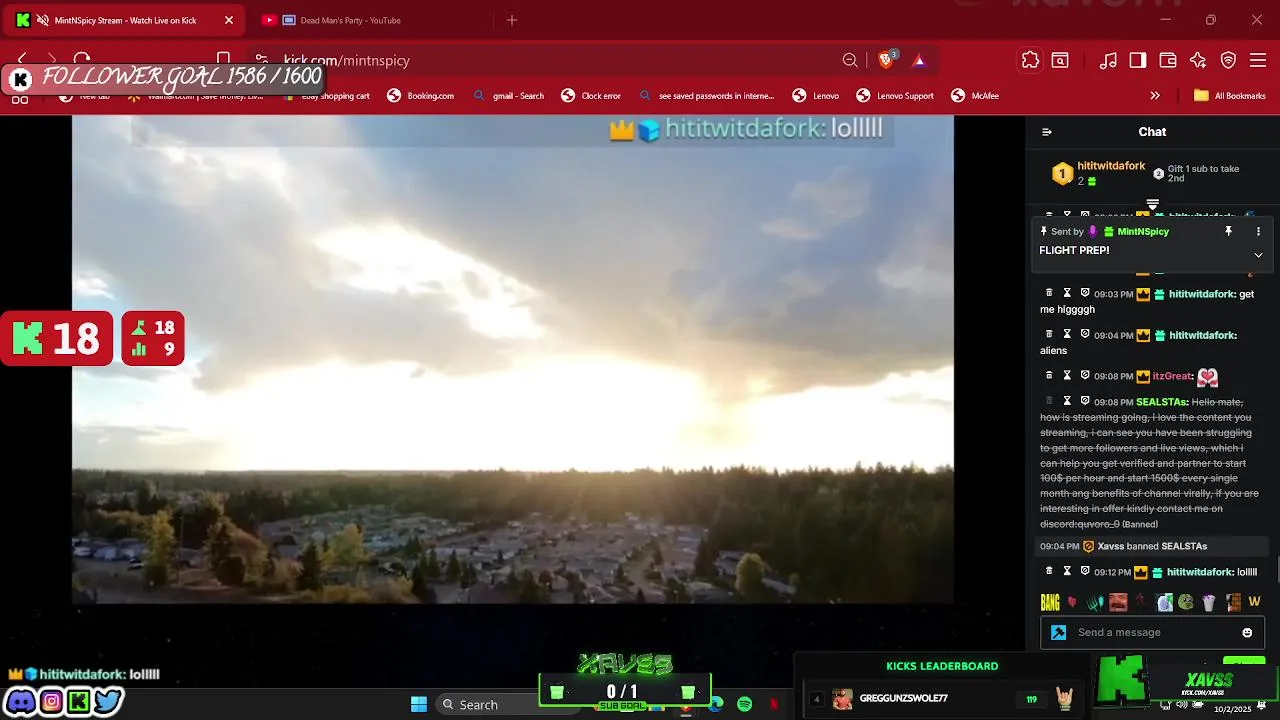Screen dimensions: 1280x720
Task: Open the McAfee bookmark
Action: coord(975,96)
